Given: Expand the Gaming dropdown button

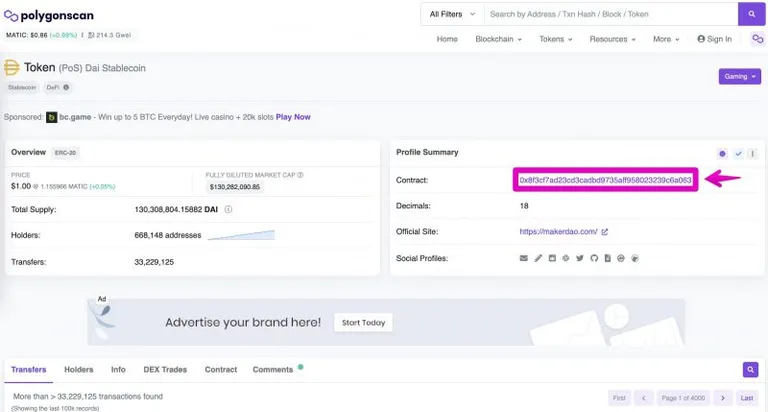Looking at the screenshot, I should tap(740, 76).
